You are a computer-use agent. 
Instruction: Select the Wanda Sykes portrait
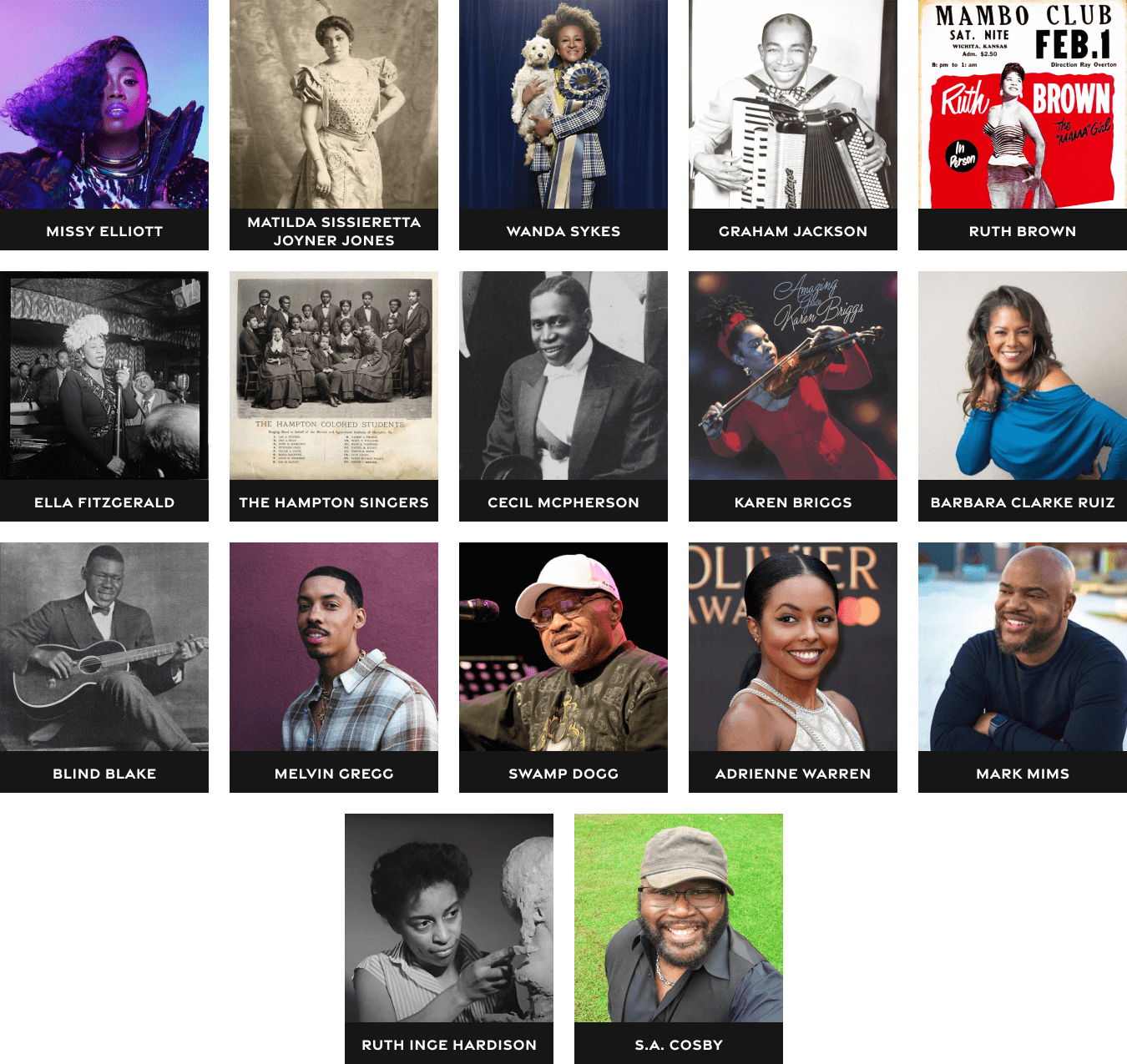pos(563,104)
